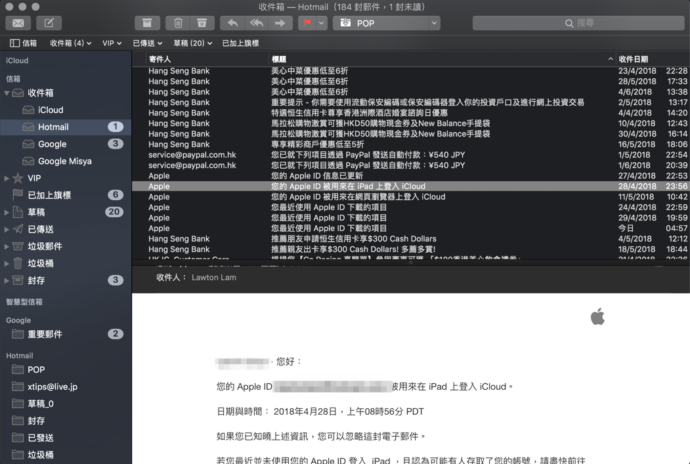The height and width of the screenshot is (464, 690).
Task: Open the flag color dropdown arrow
Action: pos(322,23)
